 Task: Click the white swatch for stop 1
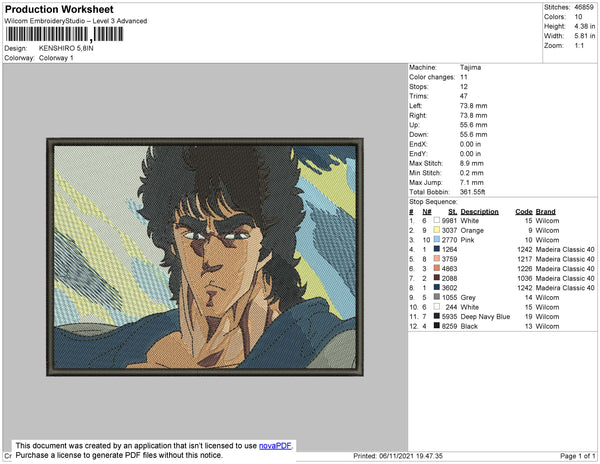pos(435,221)
